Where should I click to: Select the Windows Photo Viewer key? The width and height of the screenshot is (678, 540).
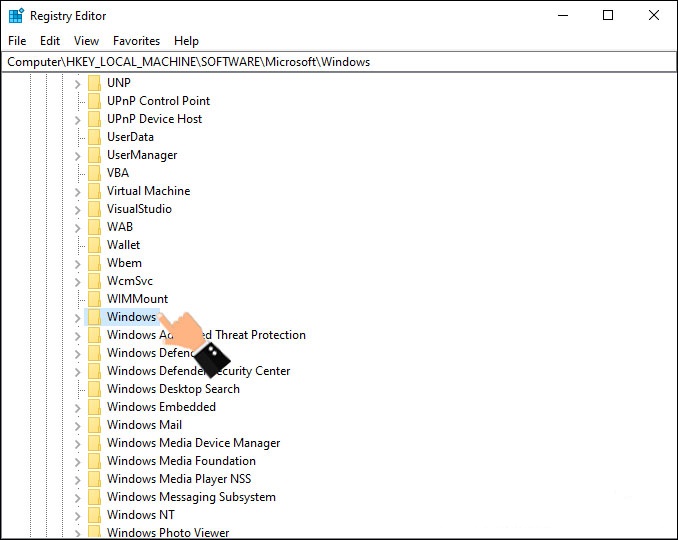(x=168, y=533)
